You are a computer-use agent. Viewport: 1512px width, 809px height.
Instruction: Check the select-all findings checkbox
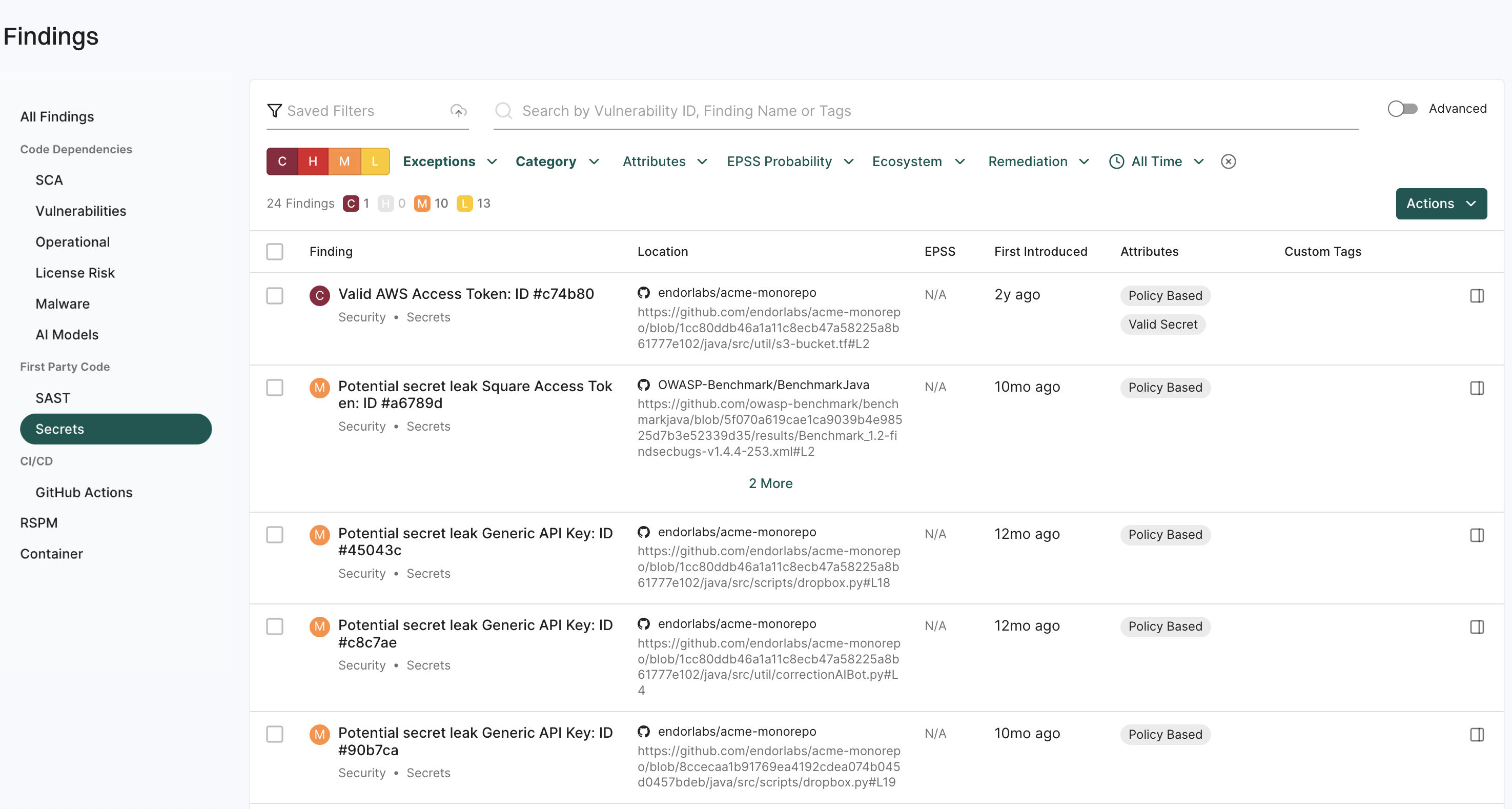[275, 251]
